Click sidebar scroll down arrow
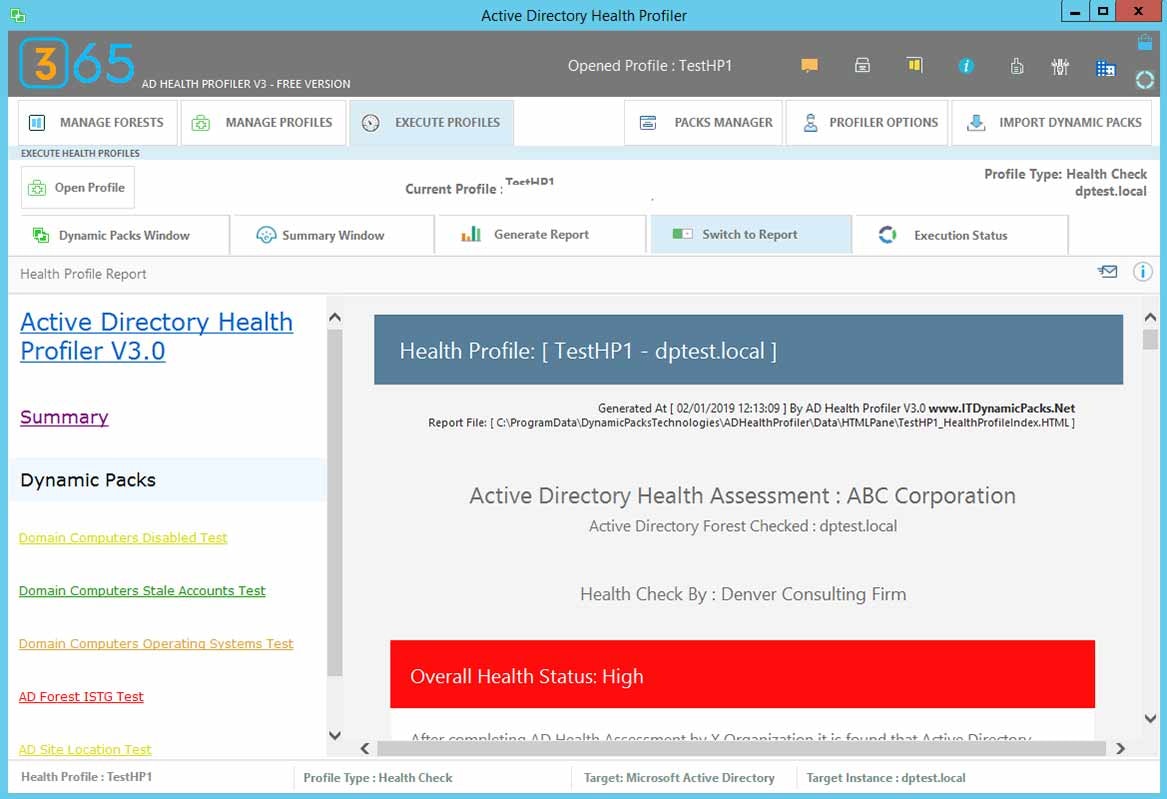1167x799 pixels. point(335,735)
